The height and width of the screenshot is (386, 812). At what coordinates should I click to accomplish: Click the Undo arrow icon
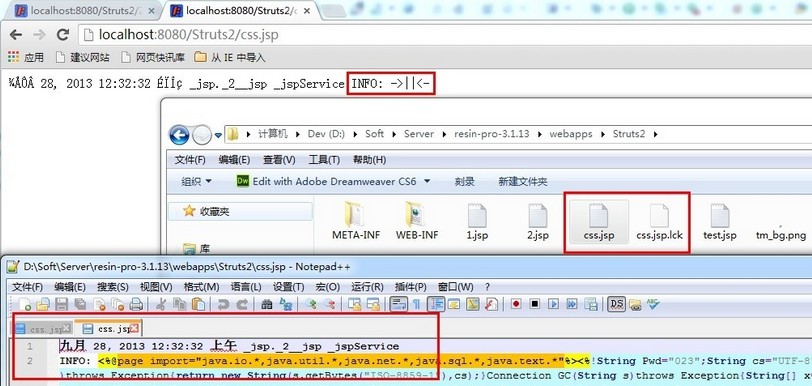(224, 304)
